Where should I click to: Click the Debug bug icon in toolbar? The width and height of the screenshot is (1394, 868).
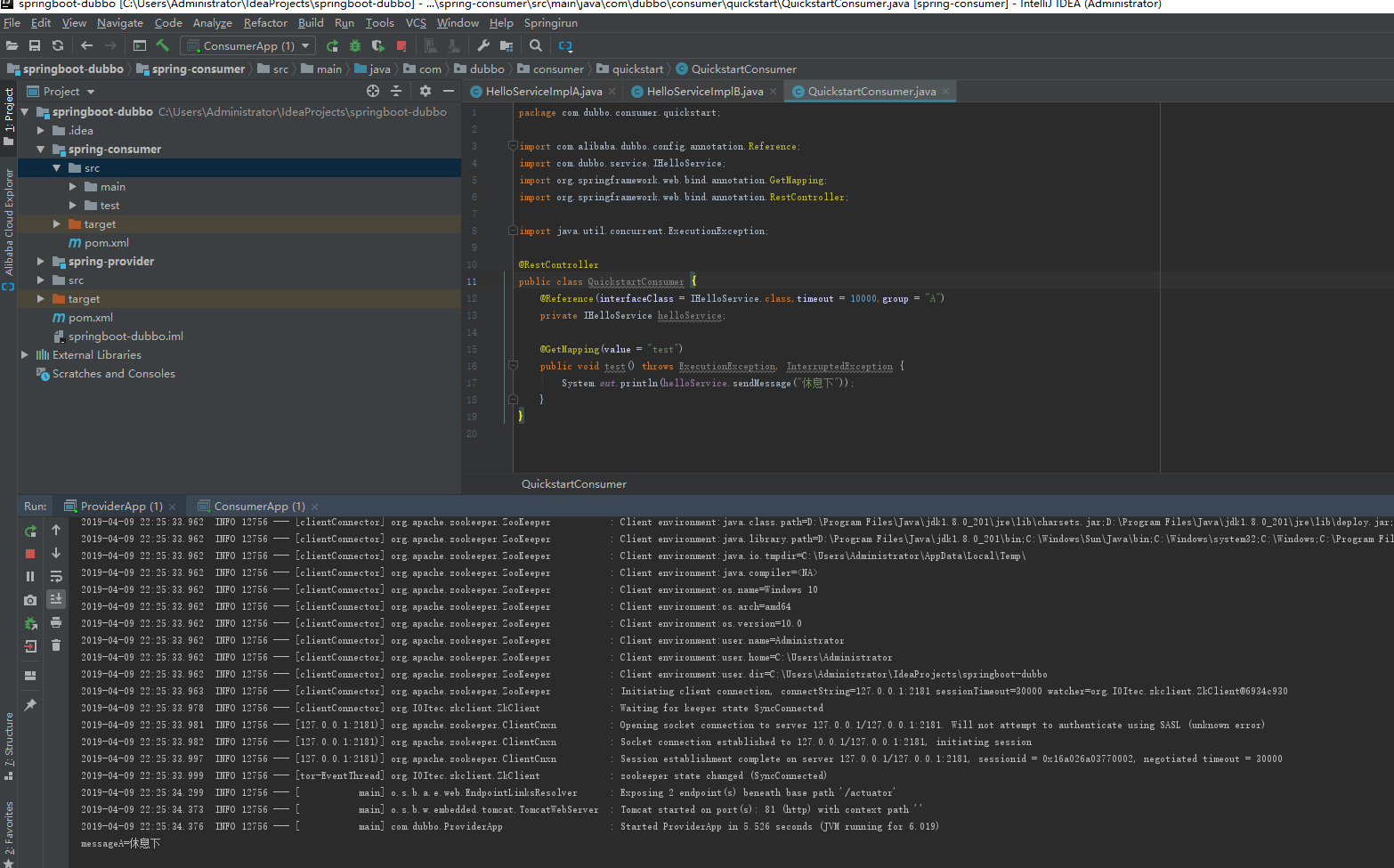[x=355, y=45]
